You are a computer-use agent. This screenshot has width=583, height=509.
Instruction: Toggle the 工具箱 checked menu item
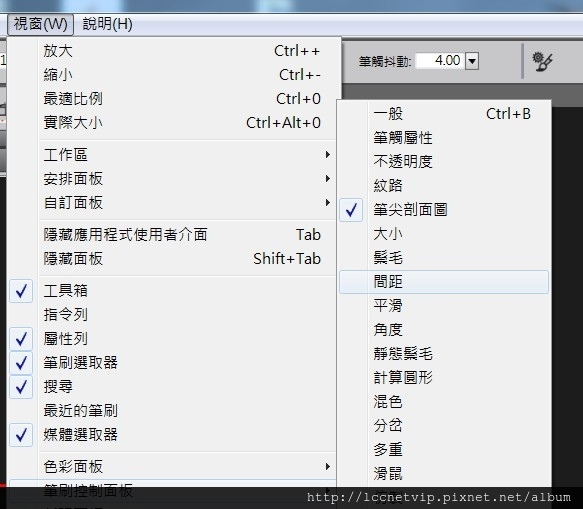[x=173, y=291]
